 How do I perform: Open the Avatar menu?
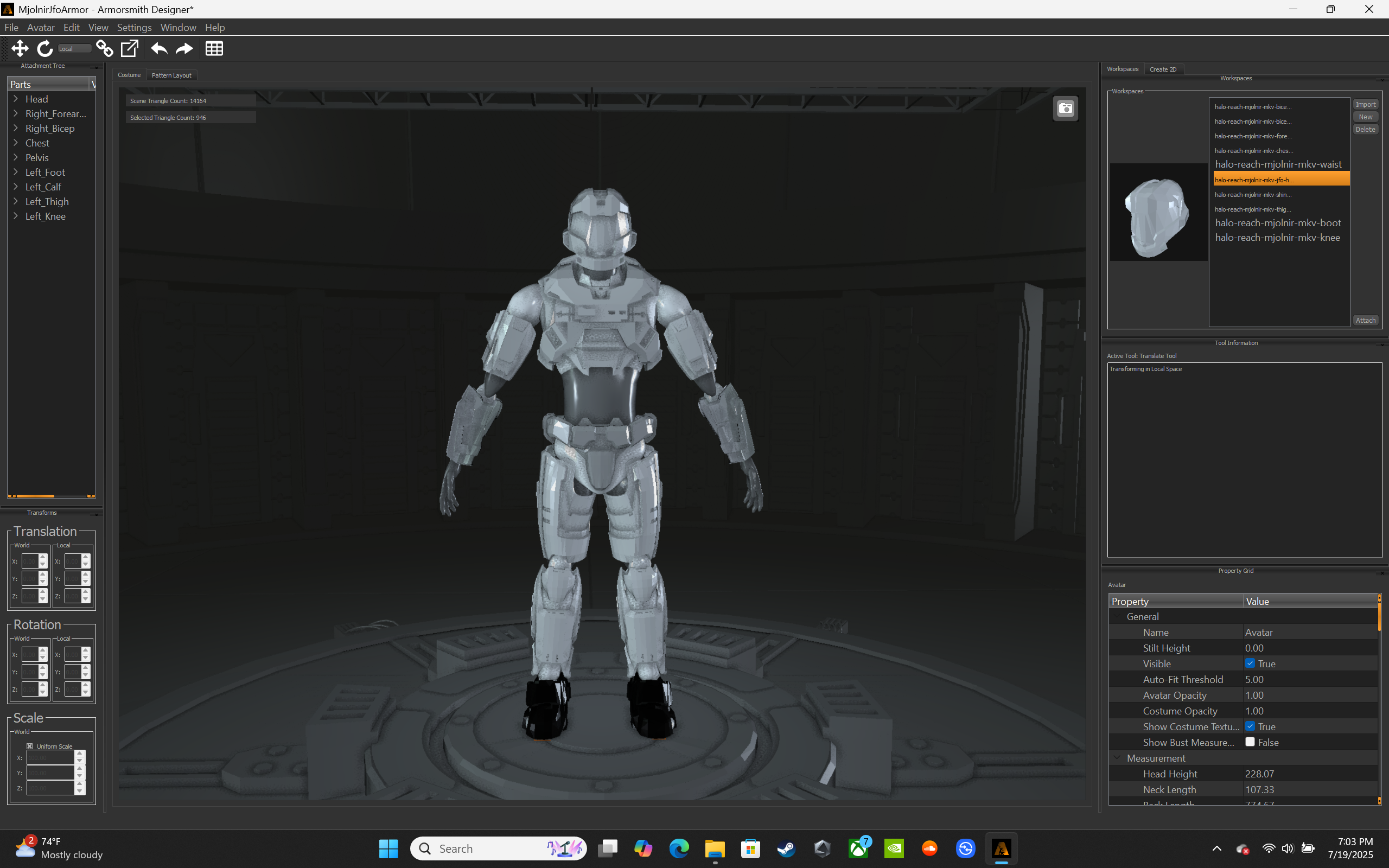click(41, 28)
